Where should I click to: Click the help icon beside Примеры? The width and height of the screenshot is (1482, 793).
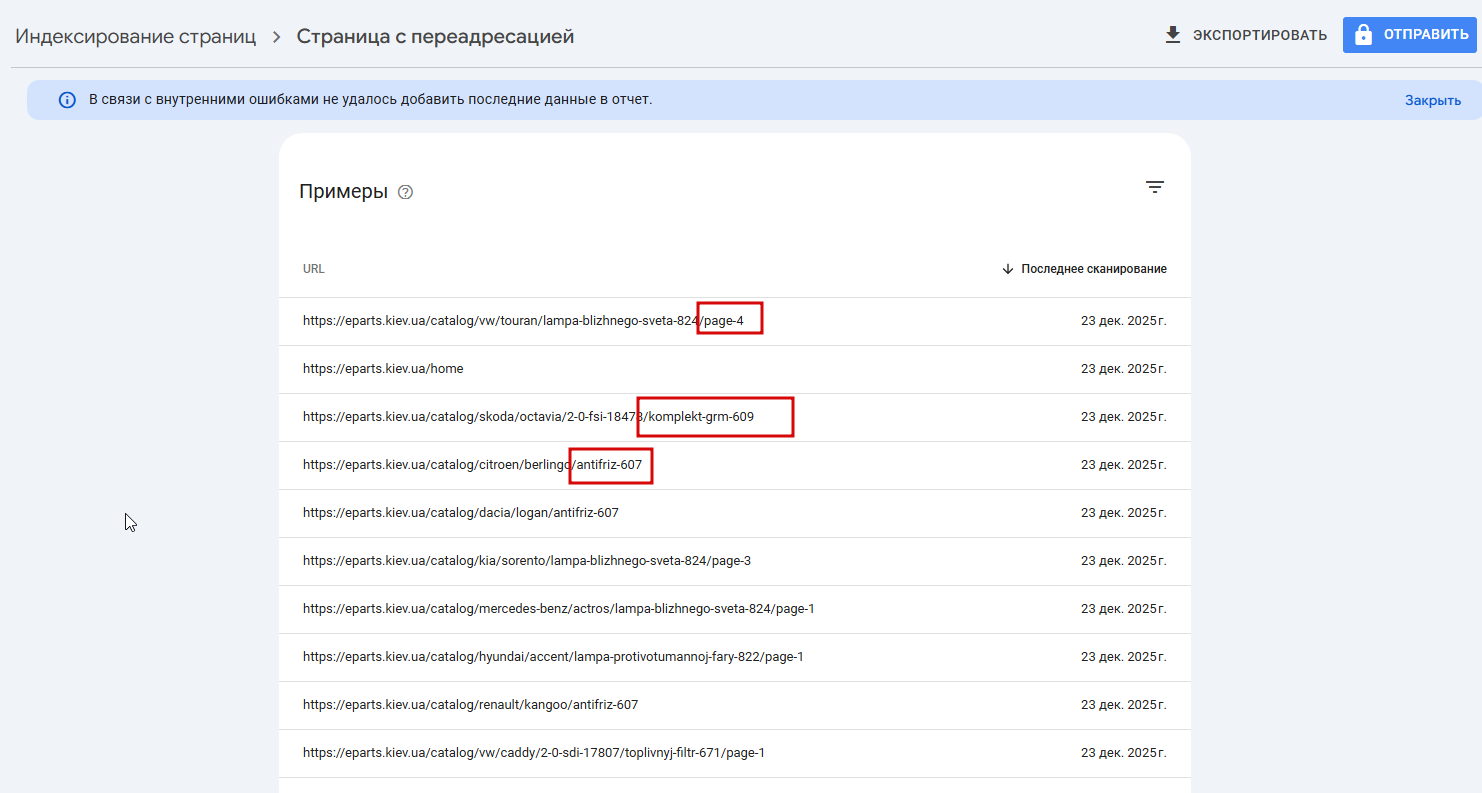405,192
